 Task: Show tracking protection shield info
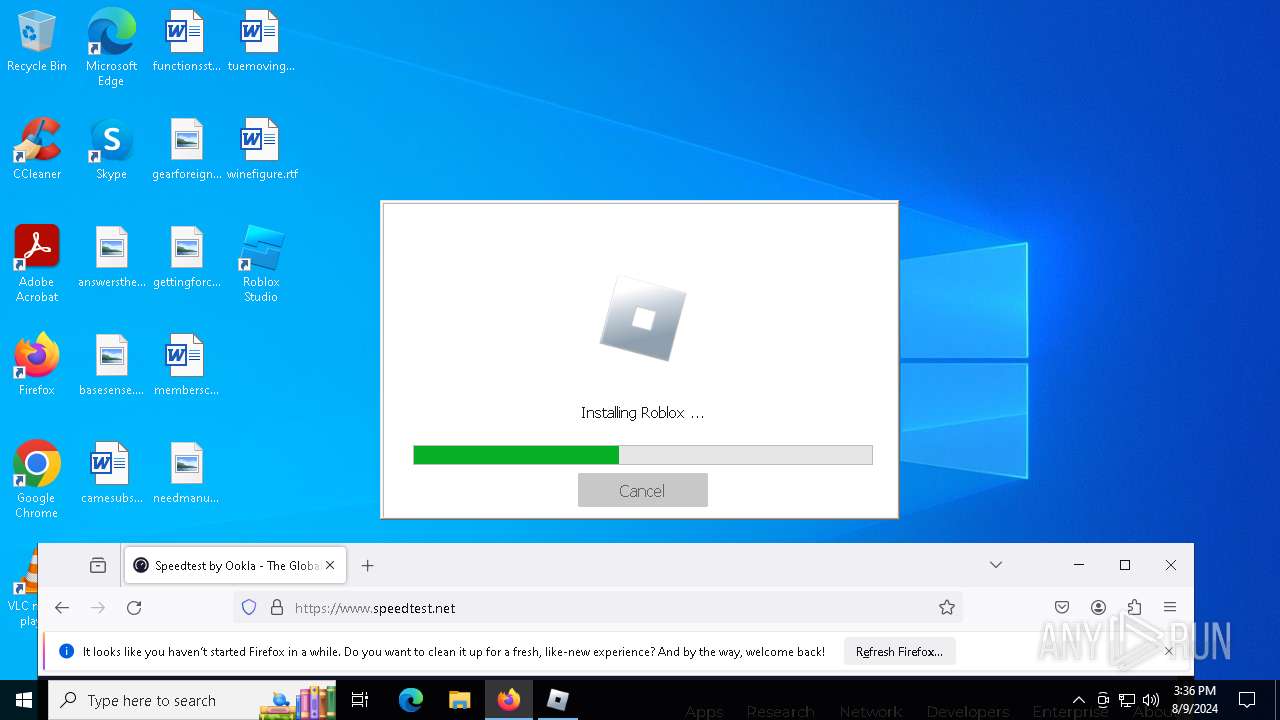point(249,607)
